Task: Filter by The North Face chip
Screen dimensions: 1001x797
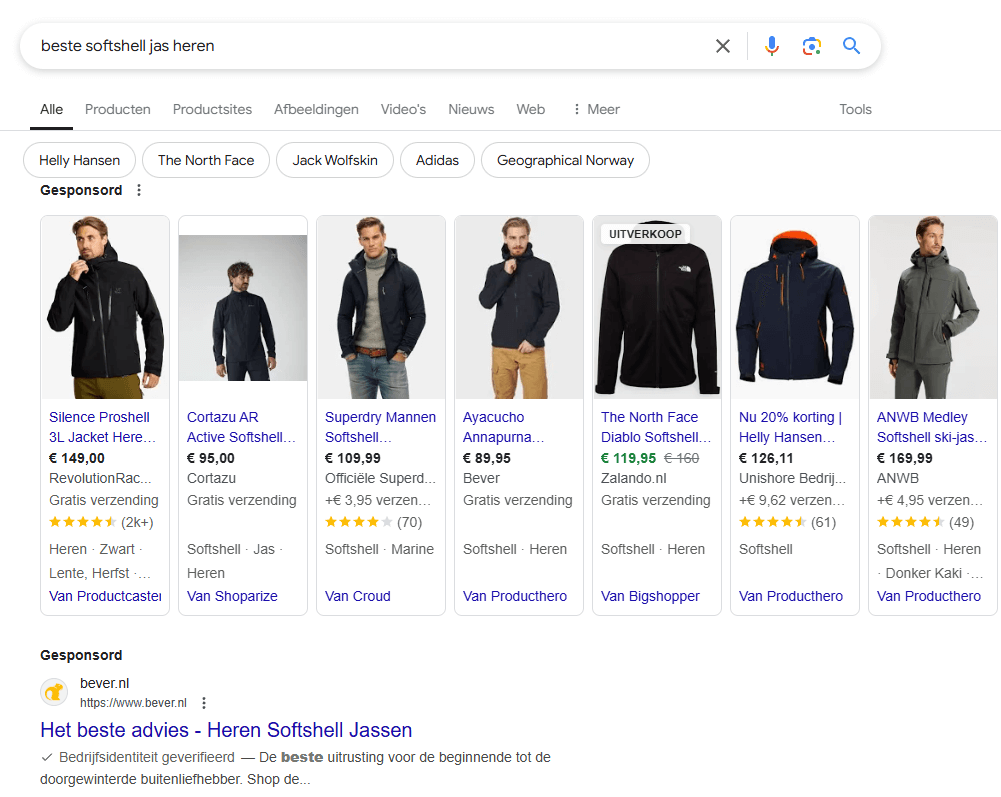Action: click(x=206, y=160)
